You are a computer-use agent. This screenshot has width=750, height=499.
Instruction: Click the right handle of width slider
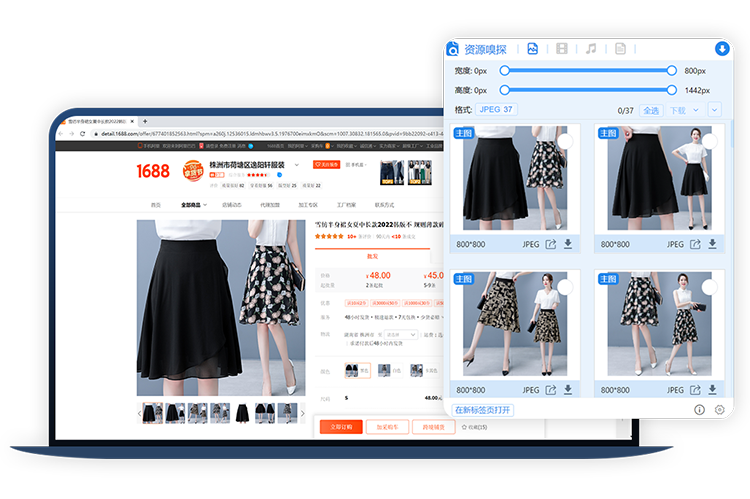pyautogui.click(x=672, y=71)
